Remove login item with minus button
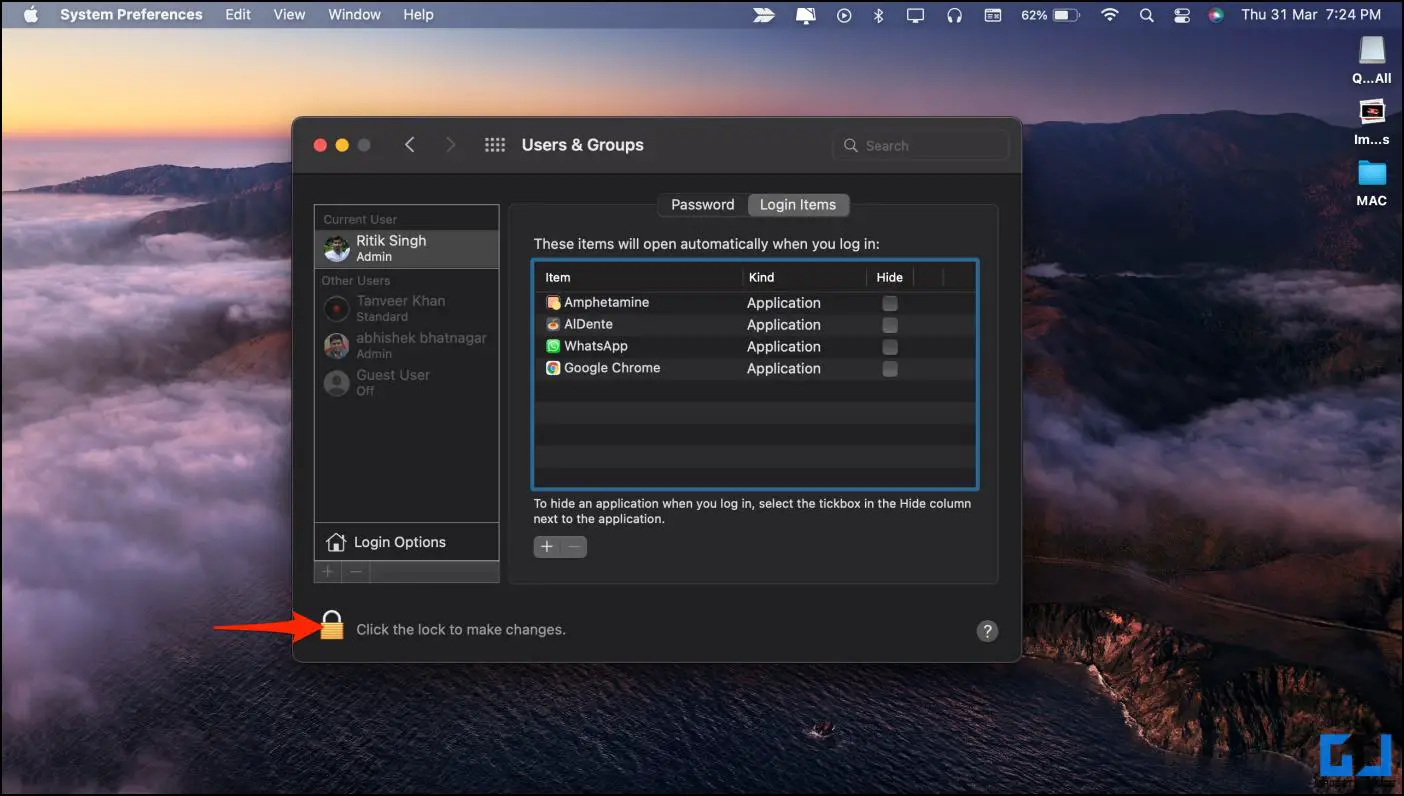The width and height of the screenshot is (1404, 796). pos(573,547)
